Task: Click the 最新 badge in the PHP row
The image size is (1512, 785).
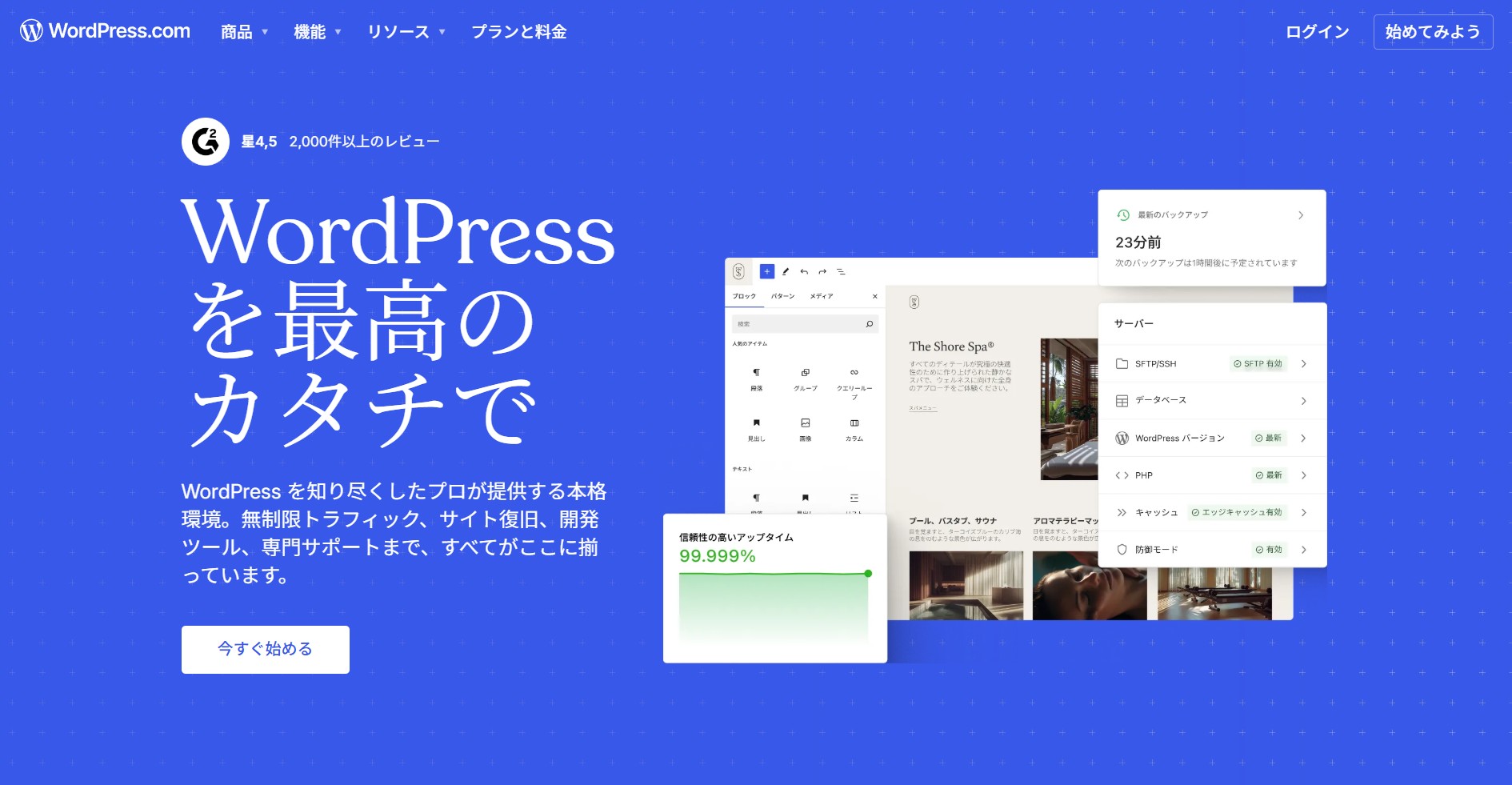Action: (1269, 475)
